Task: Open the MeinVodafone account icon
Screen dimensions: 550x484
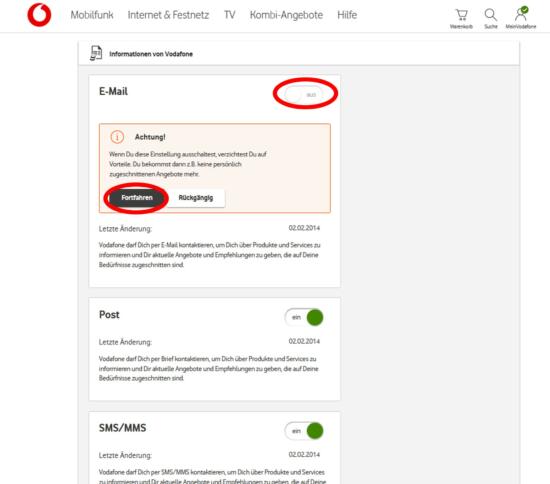Action: (x=521, y=14)
